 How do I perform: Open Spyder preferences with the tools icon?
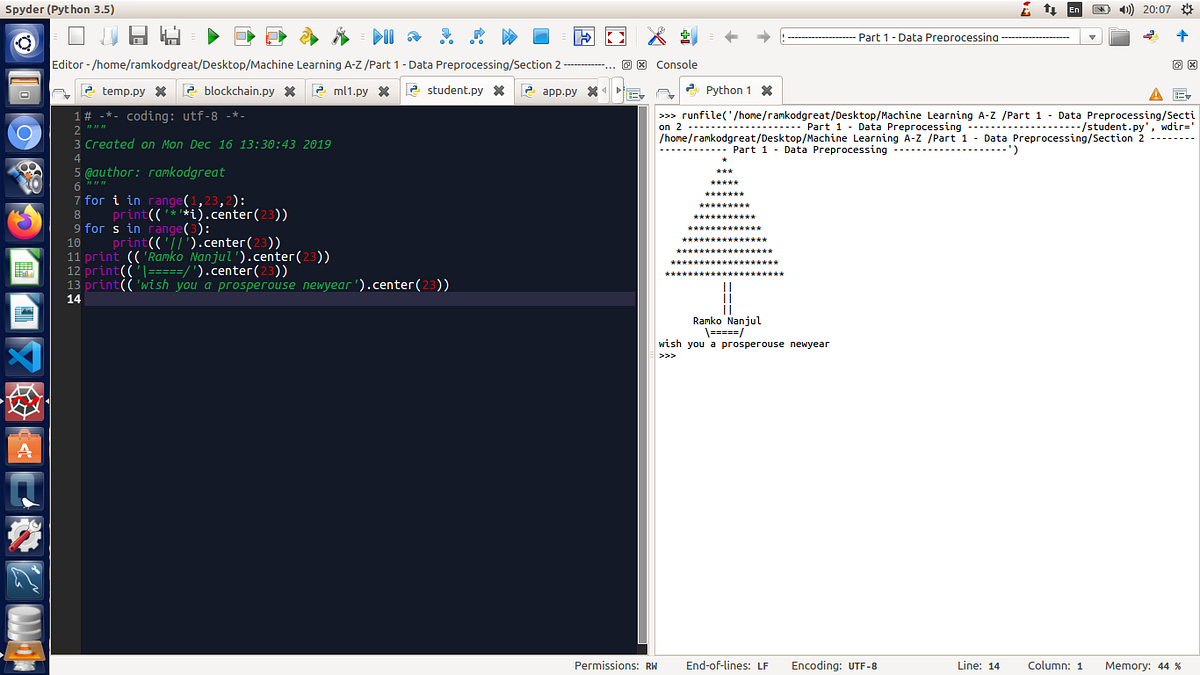[x=656, y=36]
